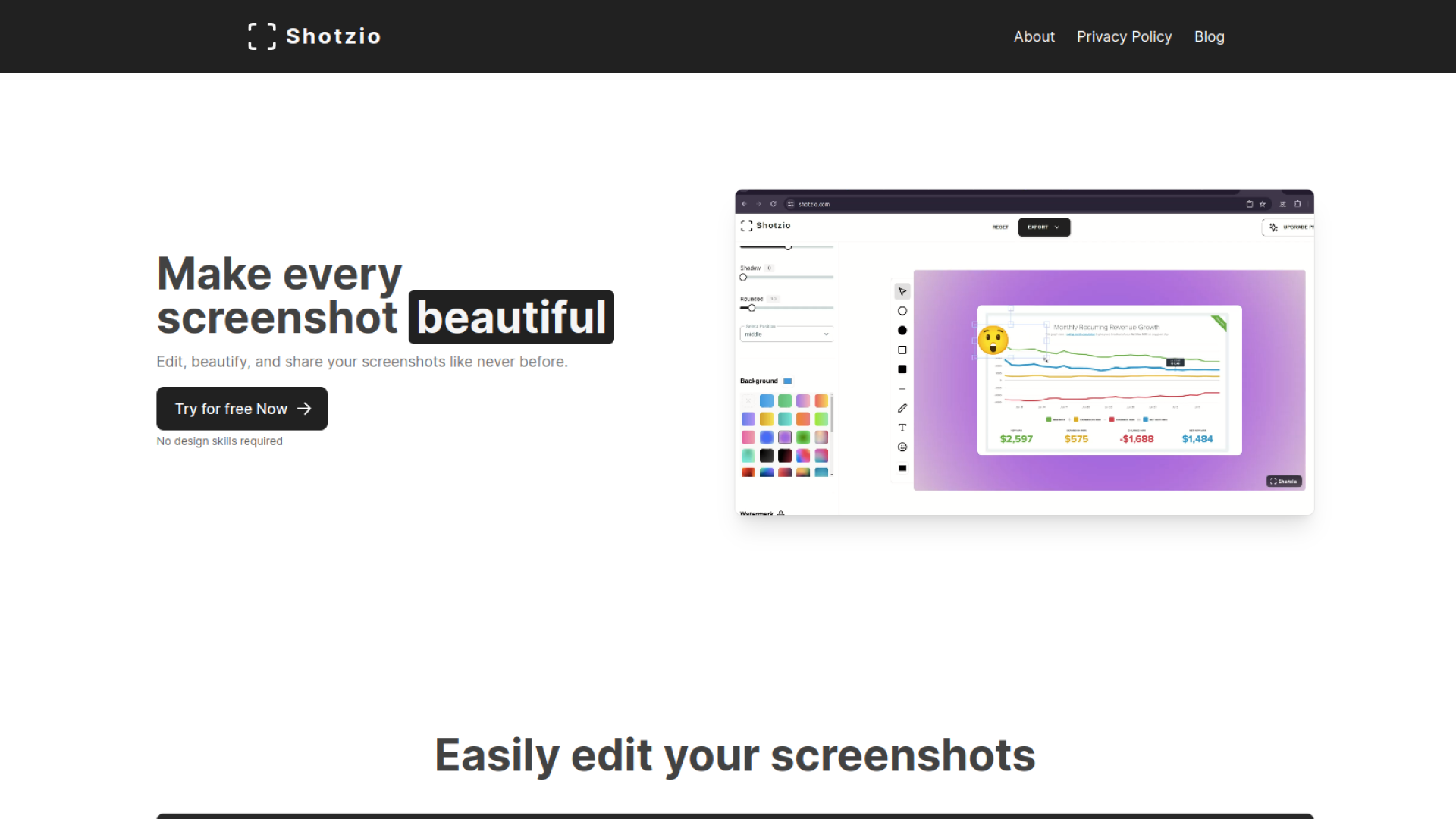1456x819 pixels.
Task: Open the Privacy Policy page
Action: [x=1124, y=36]
